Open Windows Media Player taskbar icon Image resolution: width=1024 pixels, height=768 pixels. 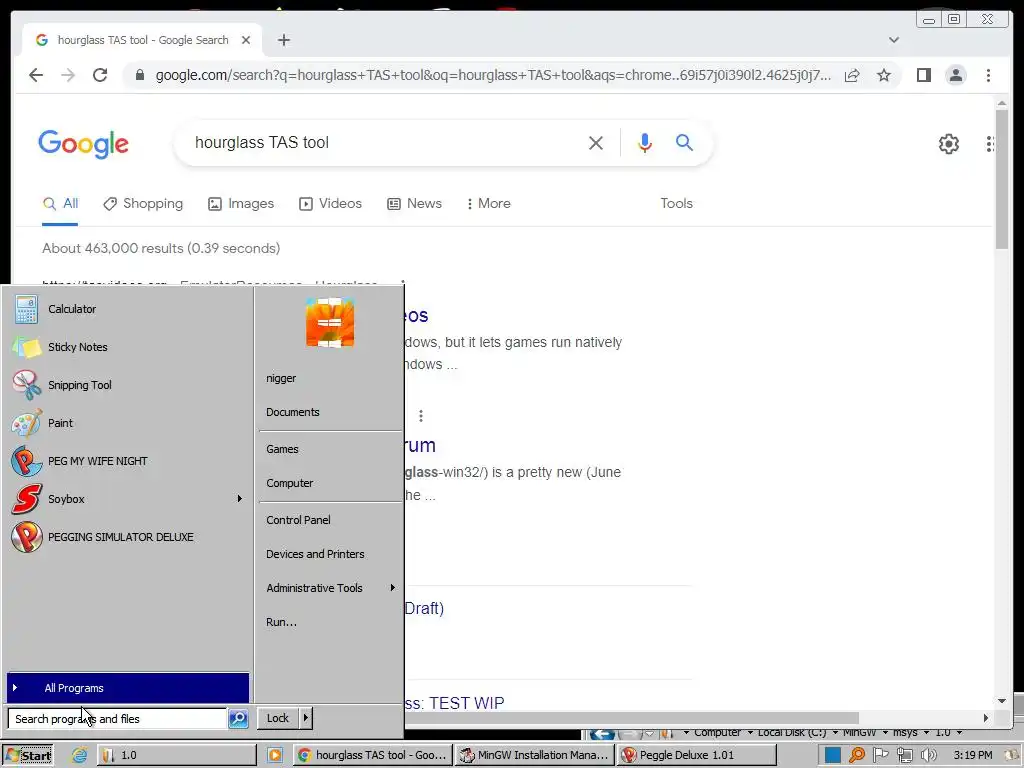tap(275, 755)
